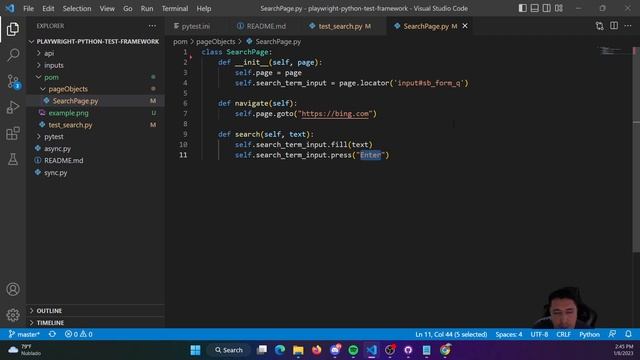640x360 pixels.
Task: Open Windows Start button
Action: point(195,350)
